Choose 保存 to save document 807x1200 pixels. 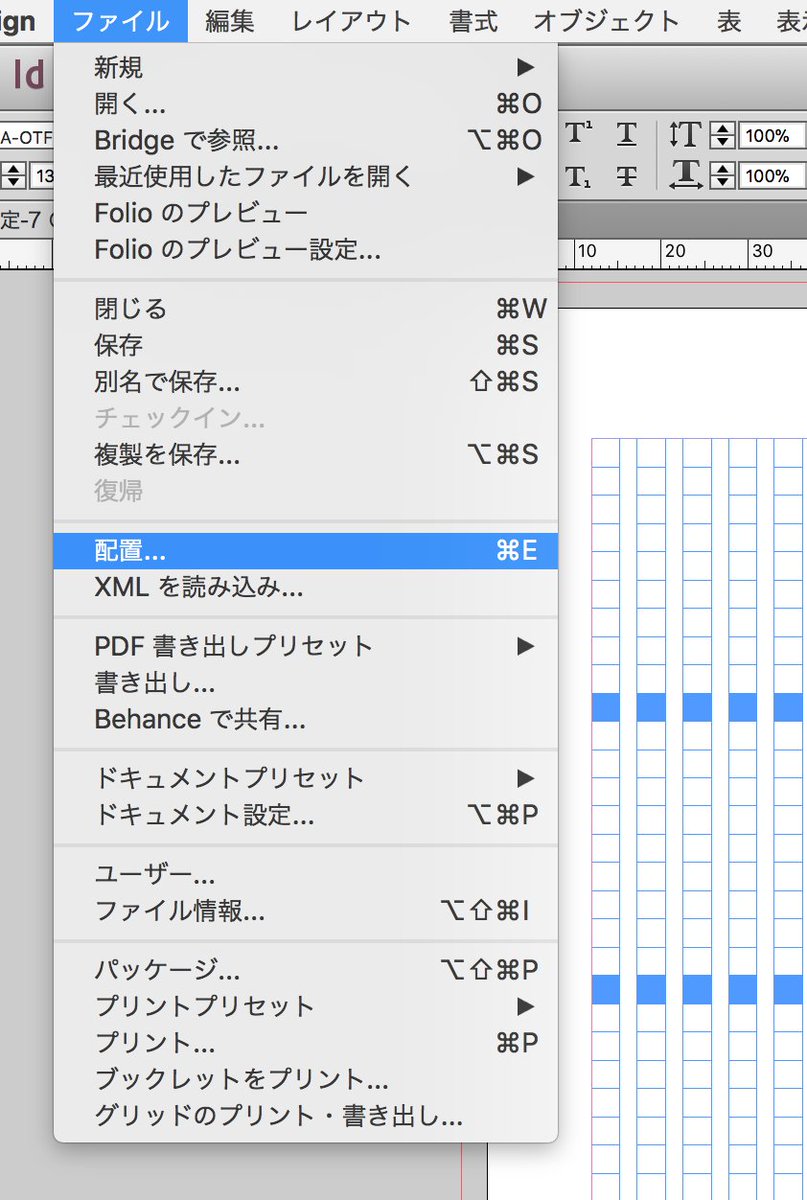306,346
